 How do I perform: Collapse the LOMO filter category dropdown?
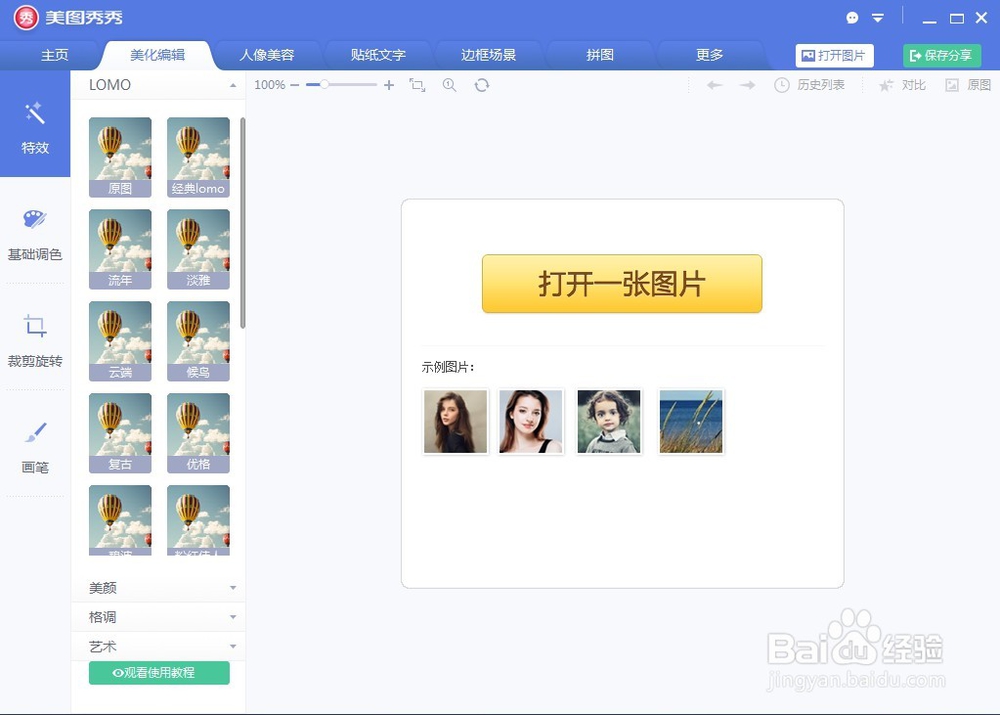232,85
